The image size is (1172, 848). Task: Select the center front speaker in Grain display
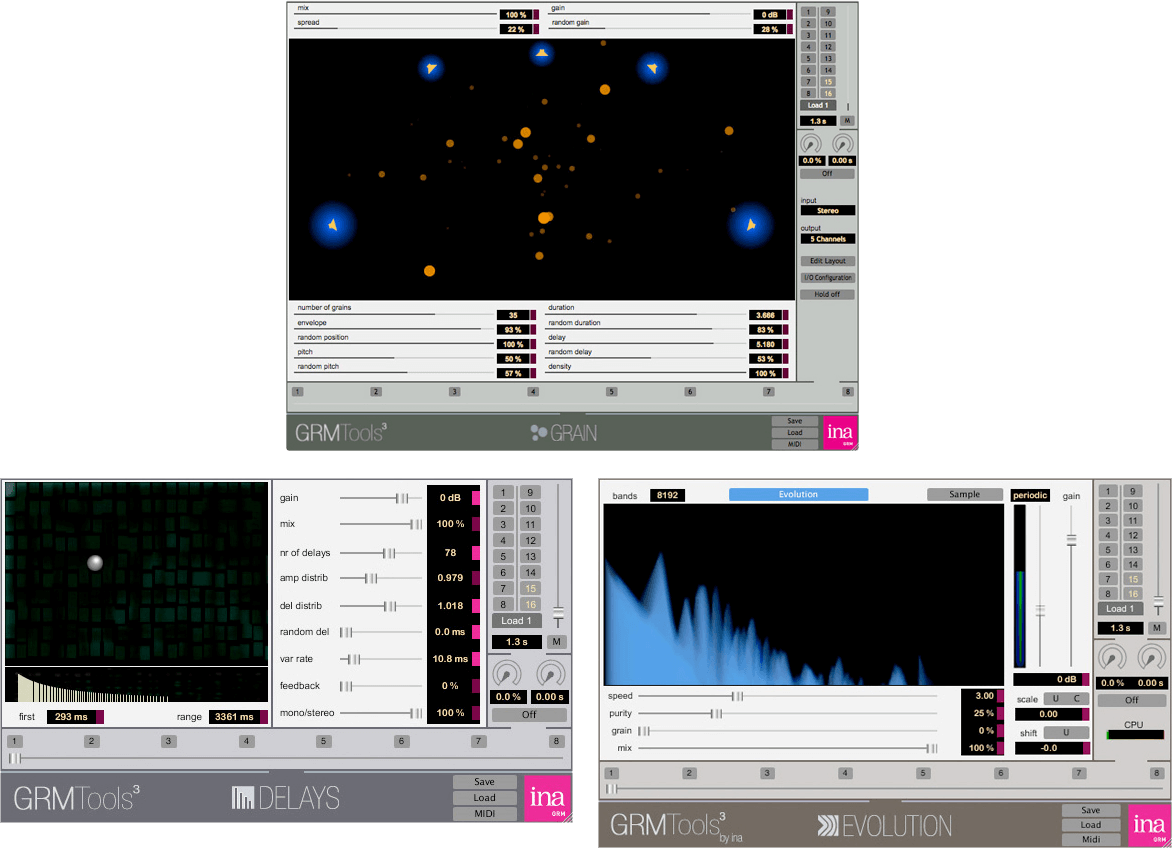[x=541, y=54]
